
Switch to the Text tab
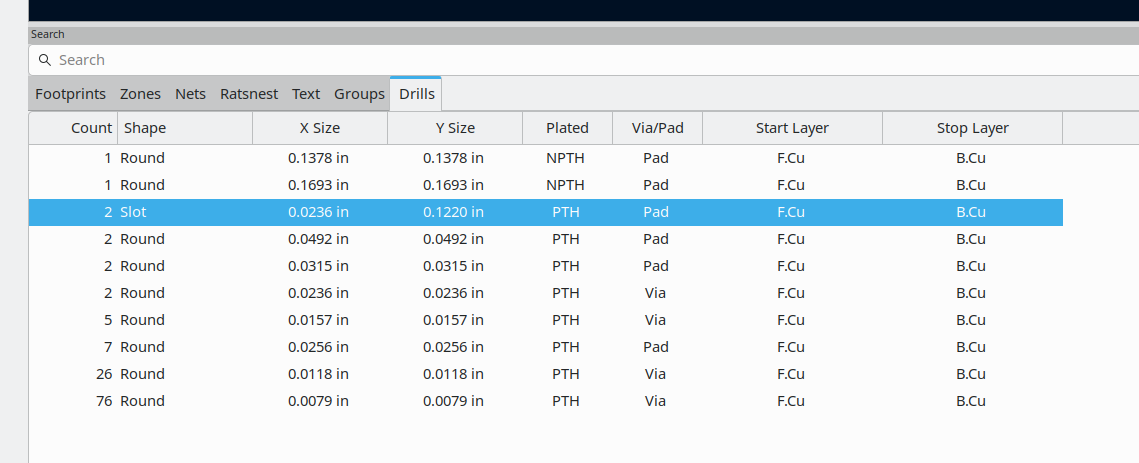(x=306, y=94)
